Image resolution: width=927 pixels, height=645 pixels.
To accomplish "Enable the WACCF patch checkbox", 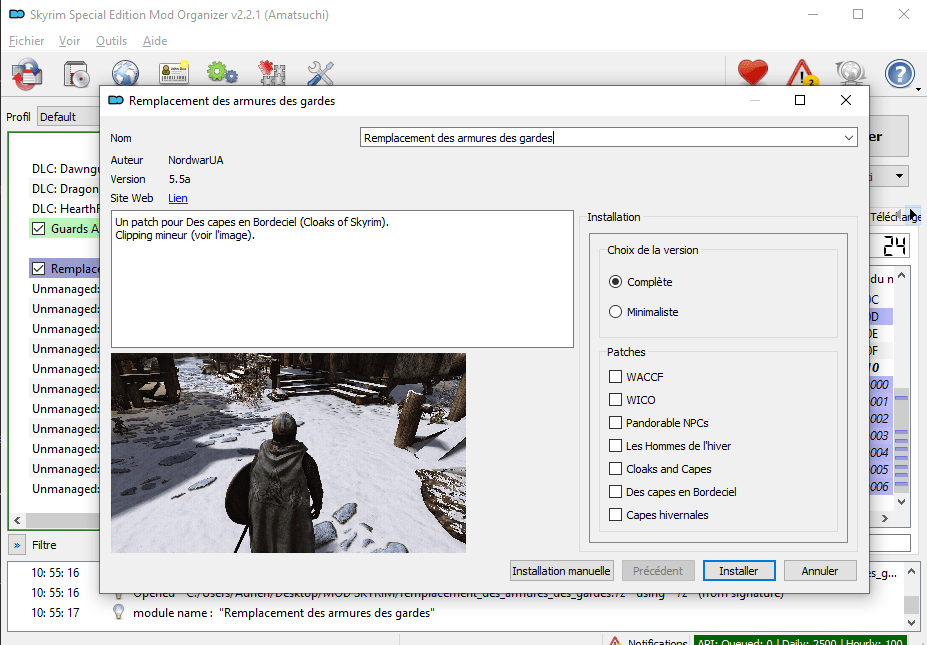I will pos(615,377).
